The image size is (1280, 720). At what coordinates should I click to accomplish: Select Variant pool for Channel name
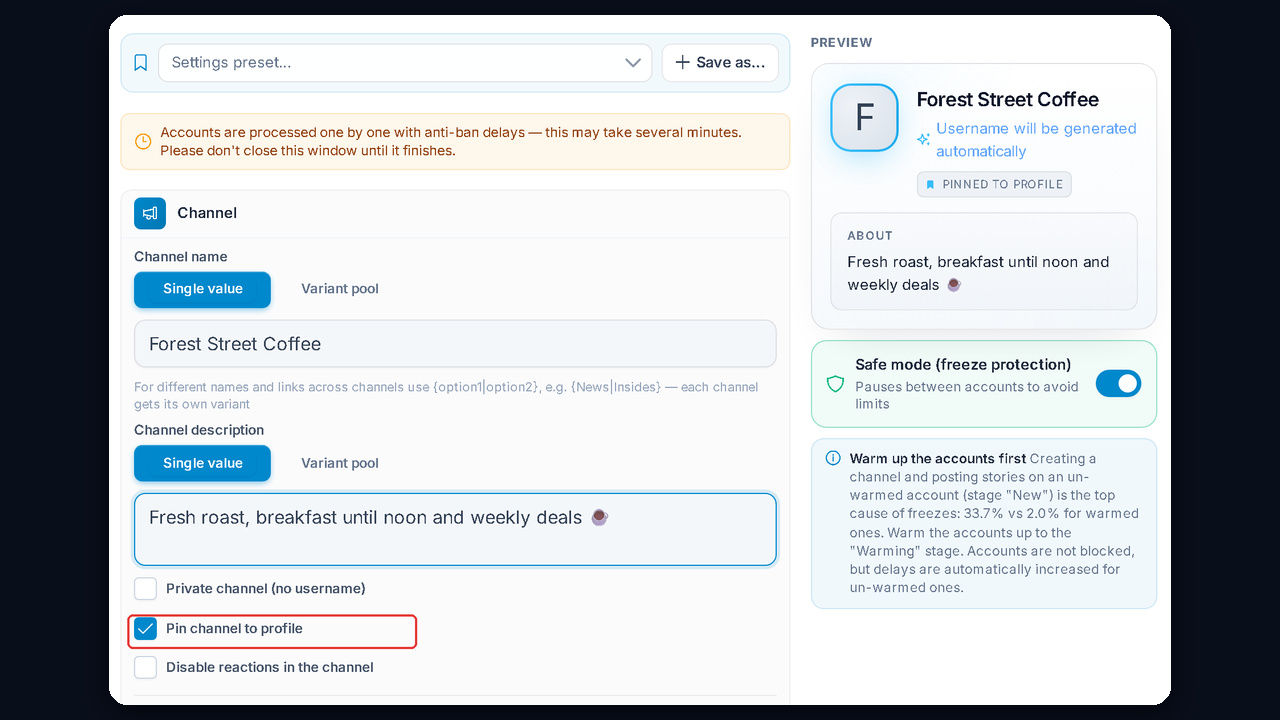pos(340,289)
